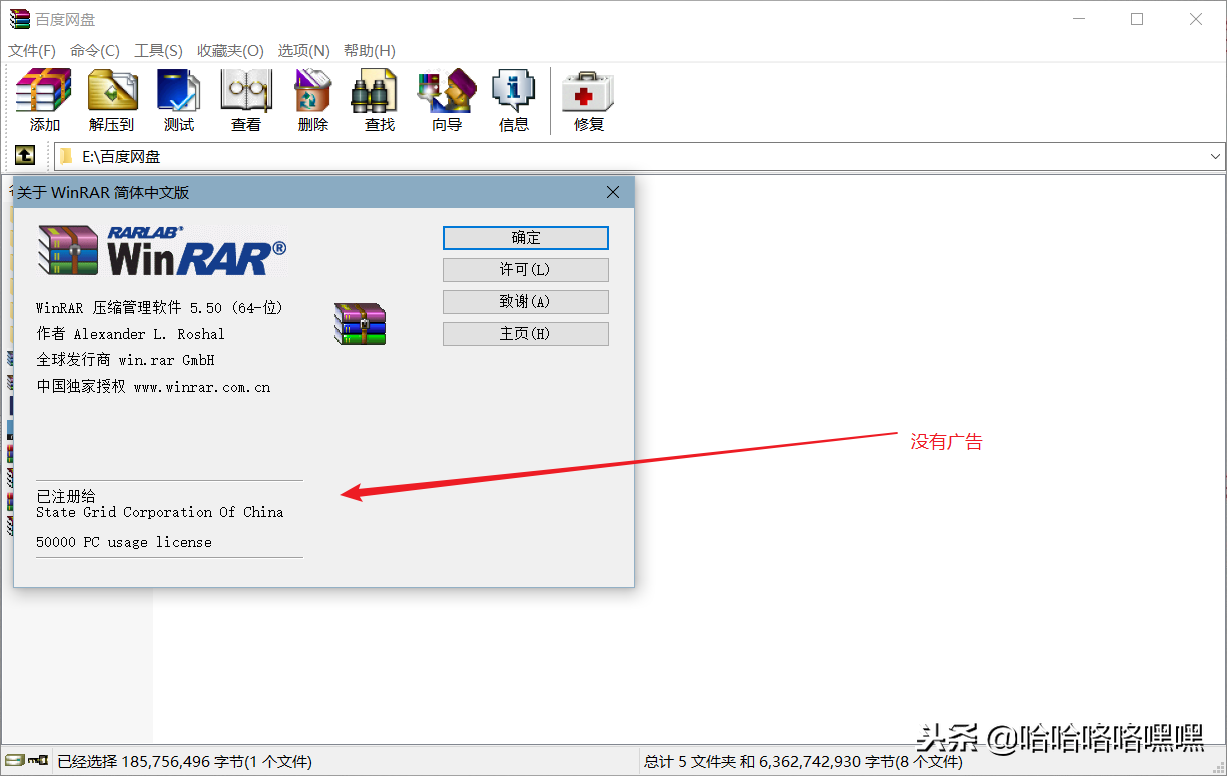Click the Test (测试) toolbar icon
Screen dimensions: 1227x776
[x=178, y=100]
